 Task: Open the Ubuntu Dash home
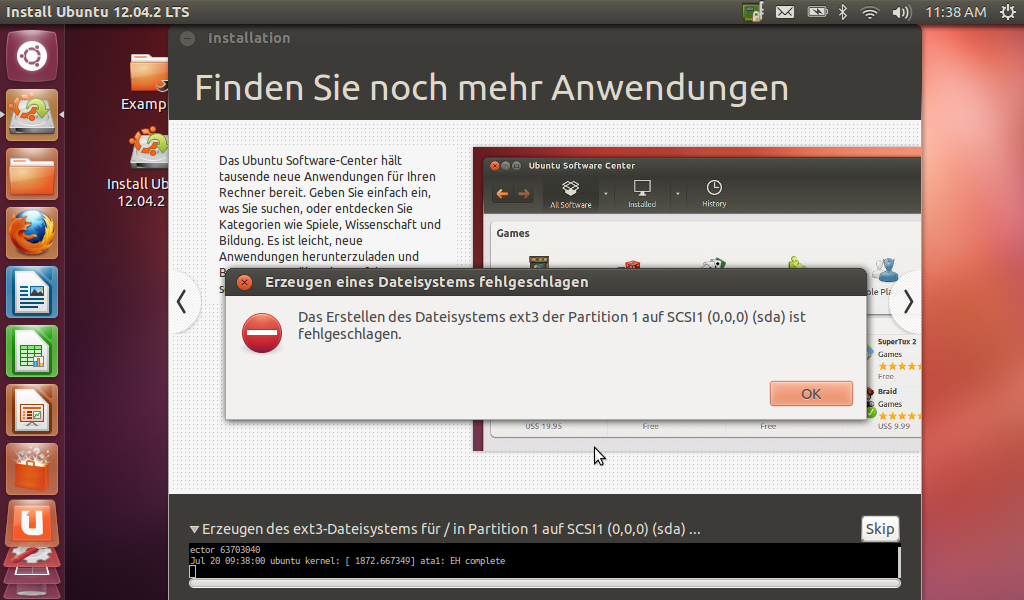coord(32,56)
